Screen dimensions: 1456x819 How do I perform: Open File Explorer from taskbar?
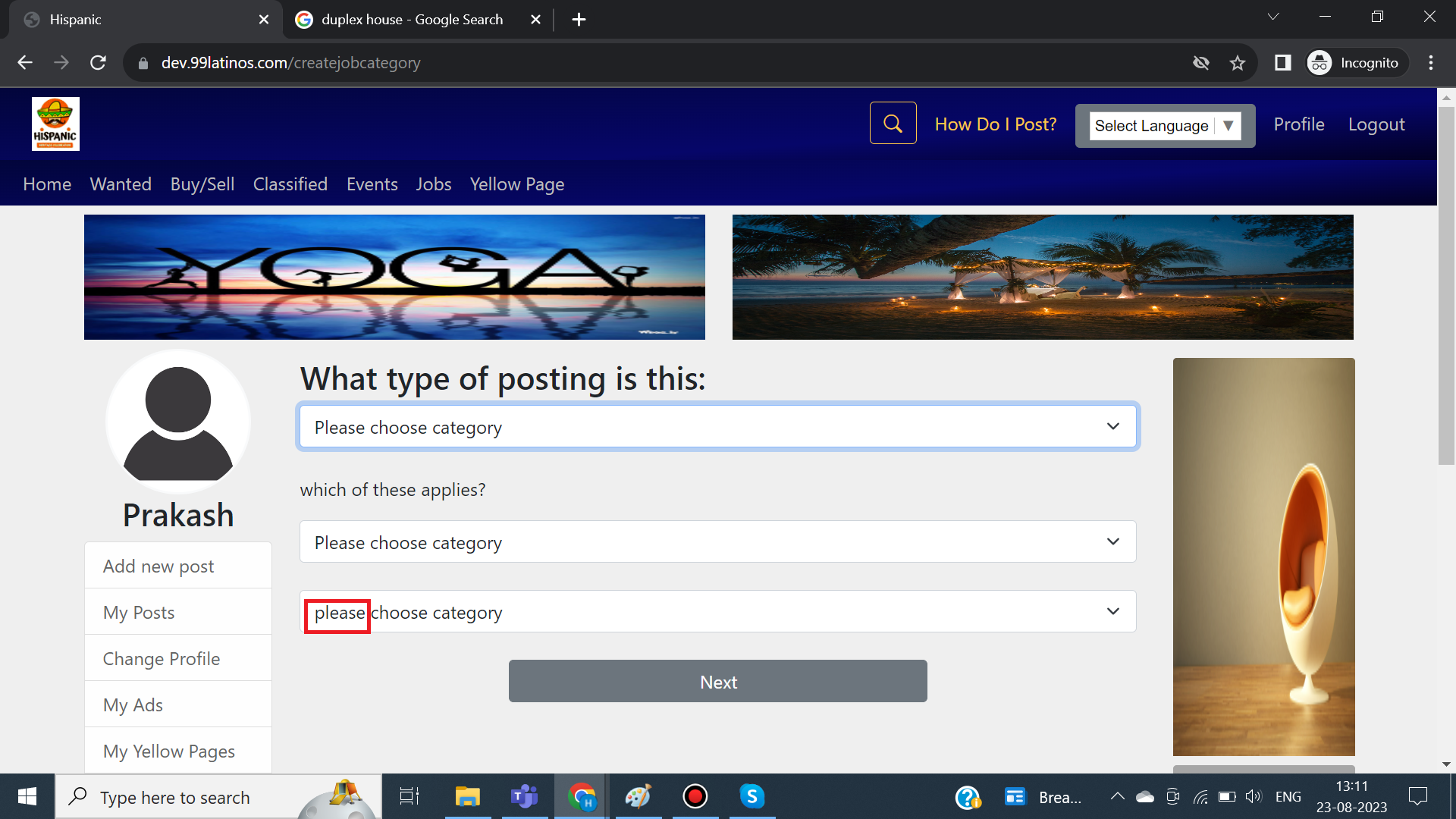pyautogui.click(x=467, y=796)
